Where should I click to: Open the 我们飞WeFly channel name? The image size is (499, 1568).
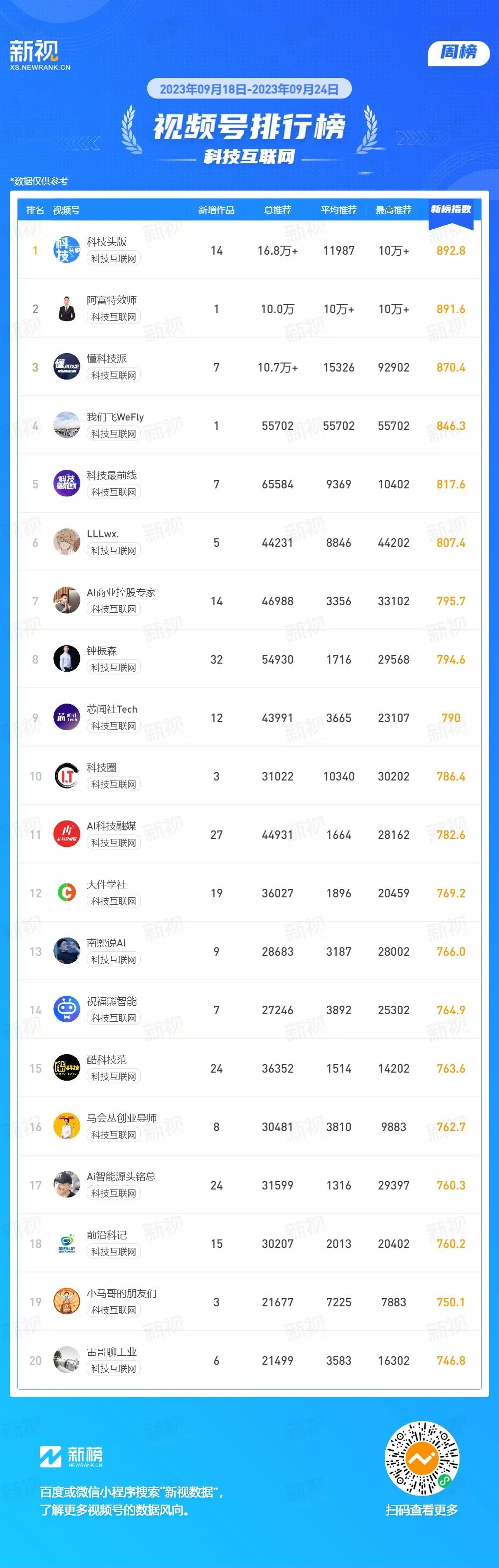click(115, 417)
